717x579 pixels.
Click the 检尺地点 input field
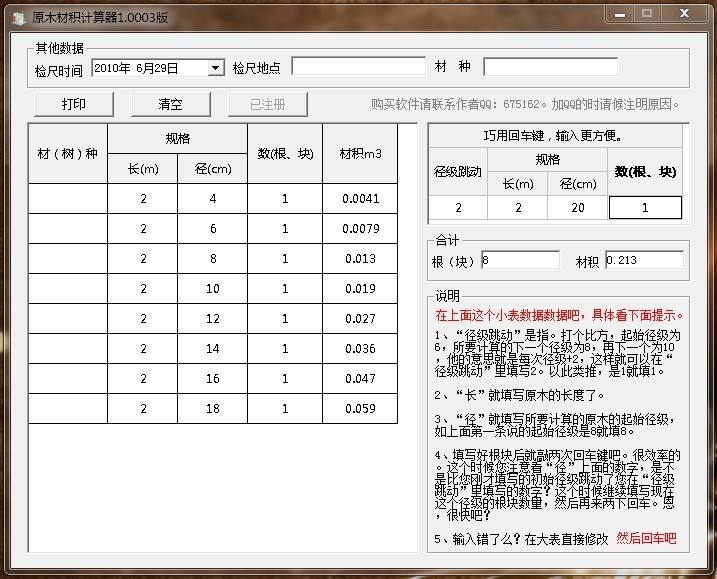[358, 66]
